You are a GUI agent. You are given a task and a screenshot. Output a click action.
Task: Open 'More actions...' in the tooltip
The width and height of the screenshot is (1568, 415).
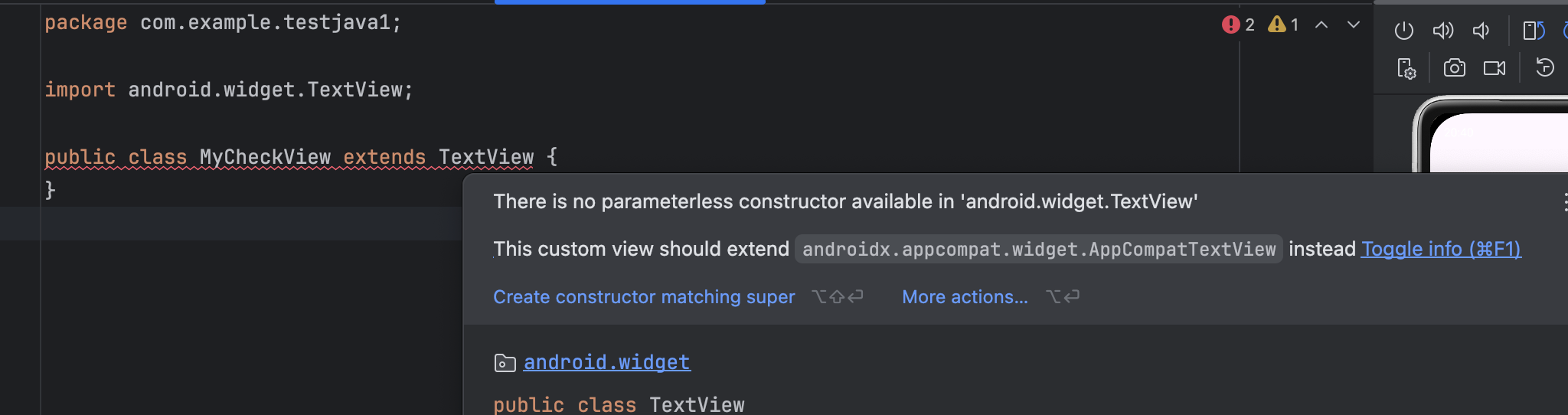coord(965,297)
